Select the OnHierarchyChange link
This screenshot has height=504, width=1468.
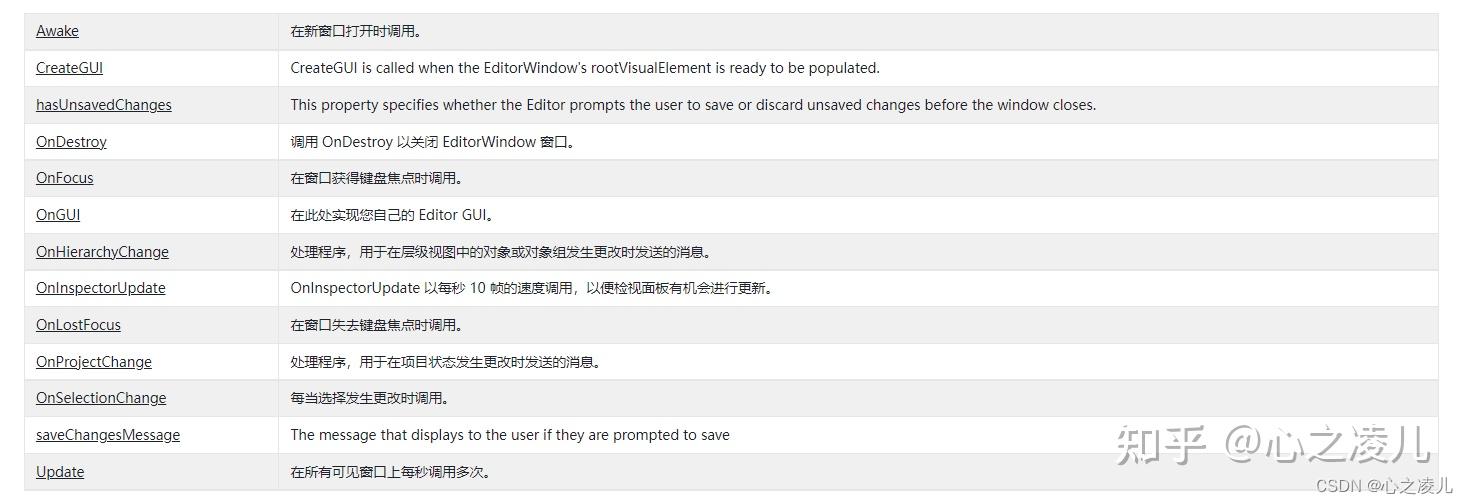tap(102, 252)
